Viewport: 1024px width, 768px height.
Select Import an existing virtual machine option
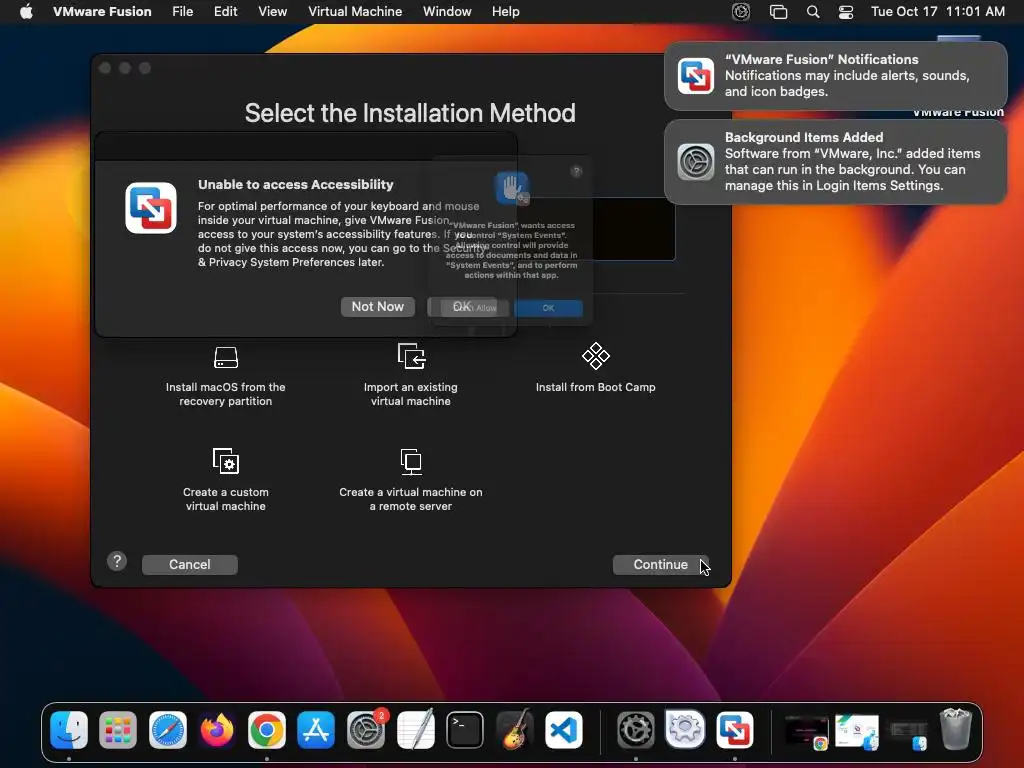pyautogui.click(x=411, y=376)
